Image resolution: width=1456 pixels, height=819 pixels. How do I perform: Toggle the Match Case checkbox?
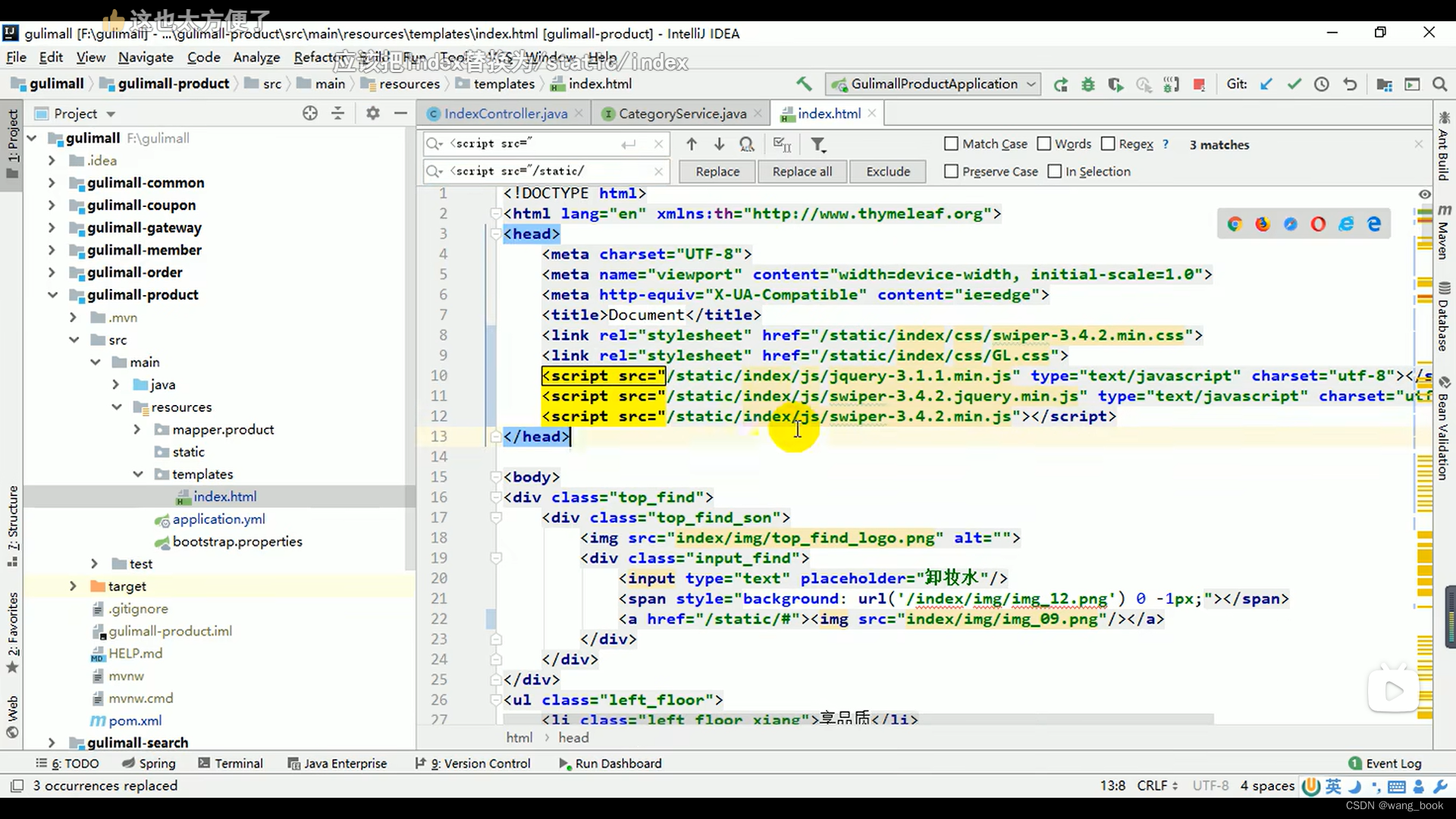(950, 144)
